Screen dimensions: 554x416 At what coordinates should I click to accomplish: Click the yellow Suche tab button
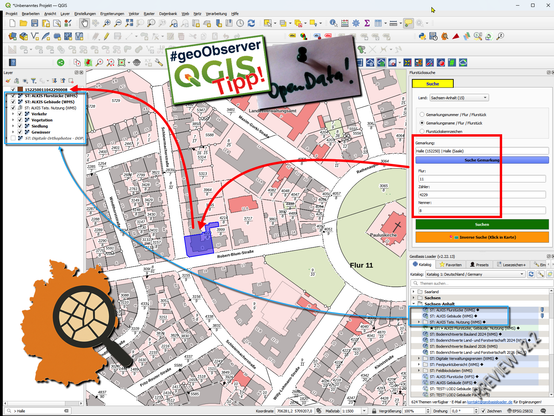(x=433, y=84)
